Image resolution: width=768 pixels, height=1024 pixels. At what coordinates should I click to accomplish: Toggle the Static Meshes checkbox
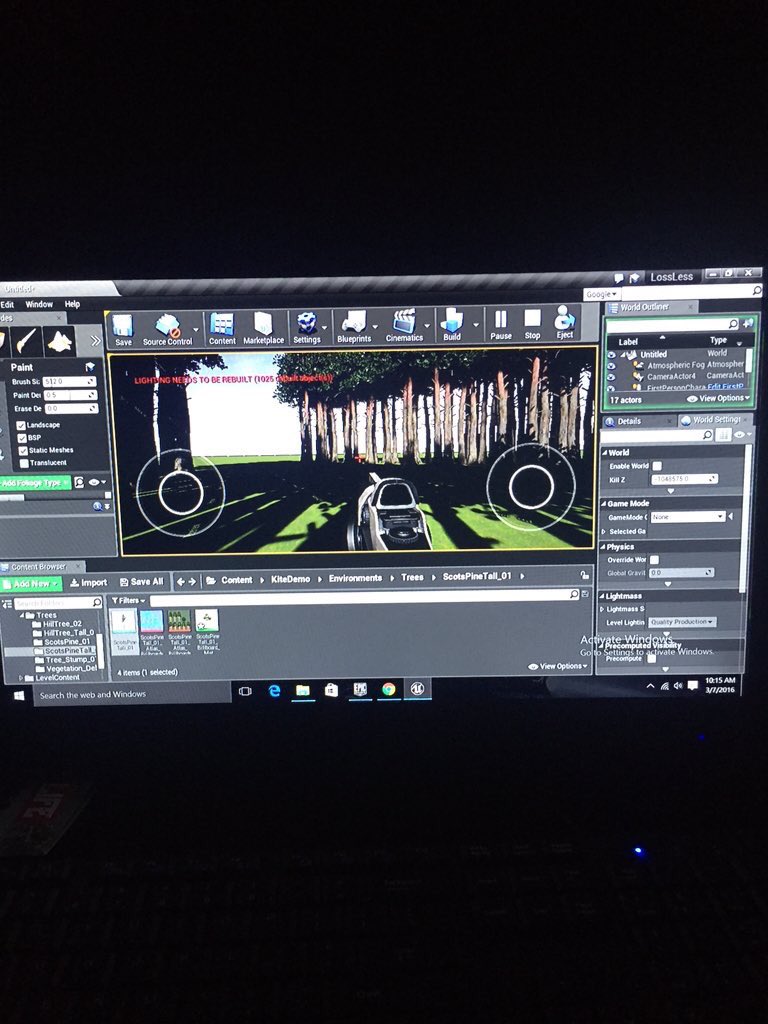point(24,451)
